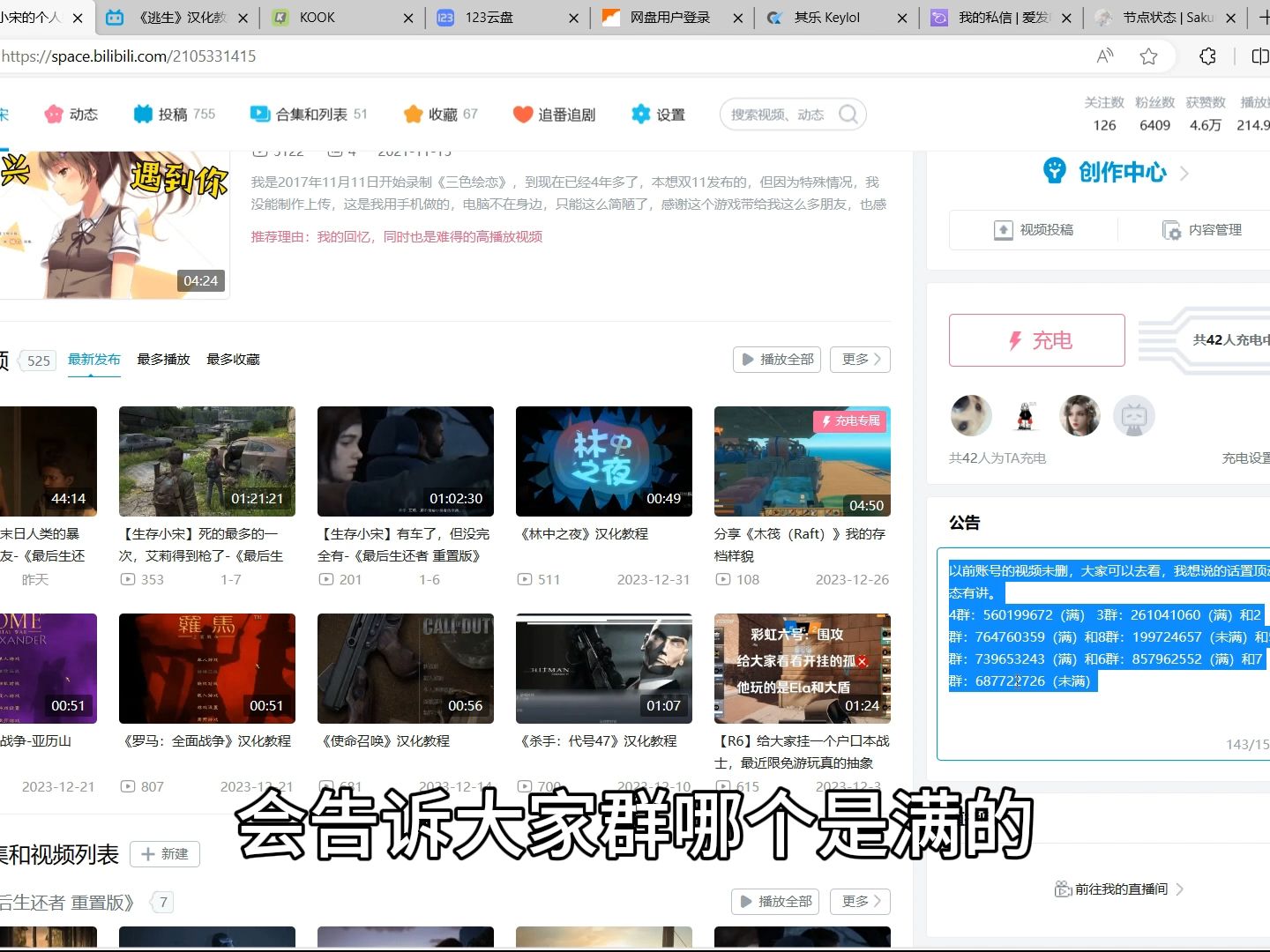Image resolution: width=1270 pixels, height=952 pixels.
Task: Click the magnifier search icon
Action: (x=848, y=115)
